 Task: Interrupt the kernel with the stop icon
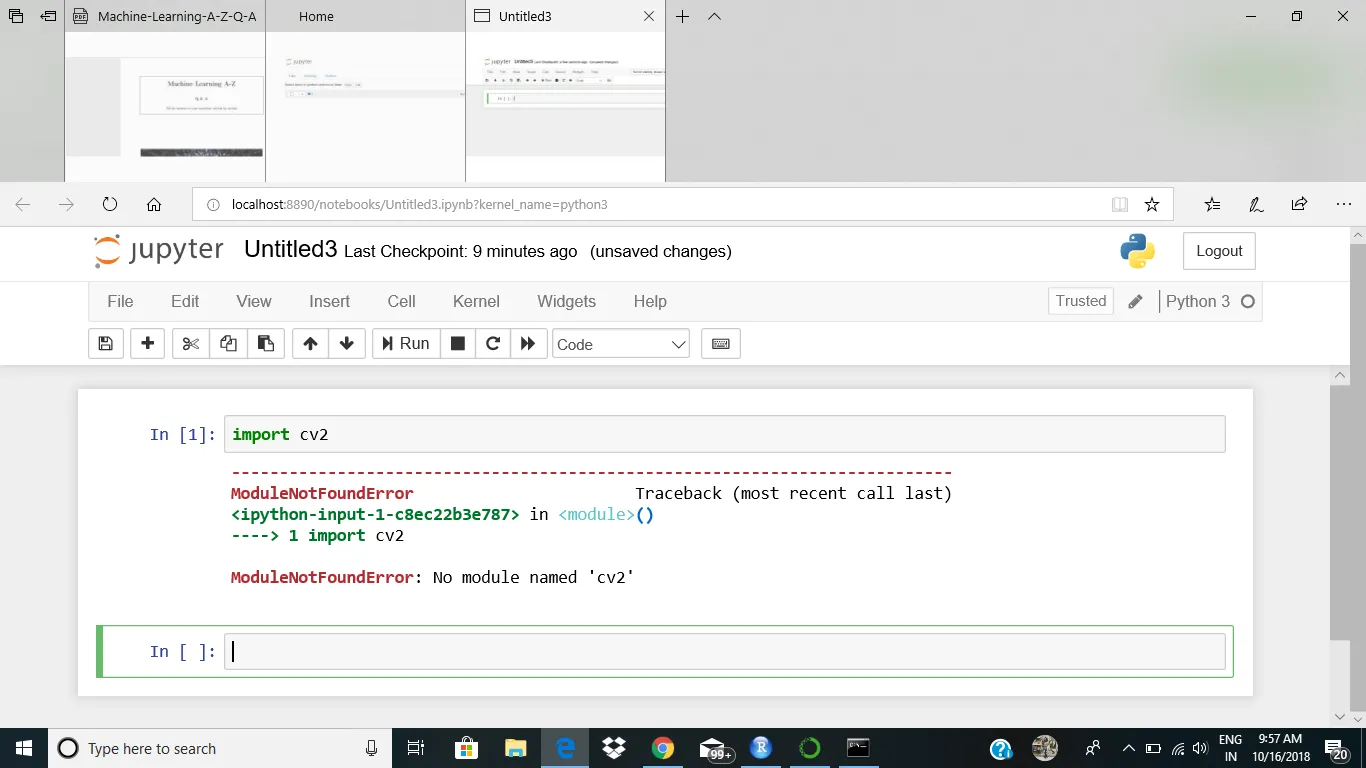pos(457,344)
